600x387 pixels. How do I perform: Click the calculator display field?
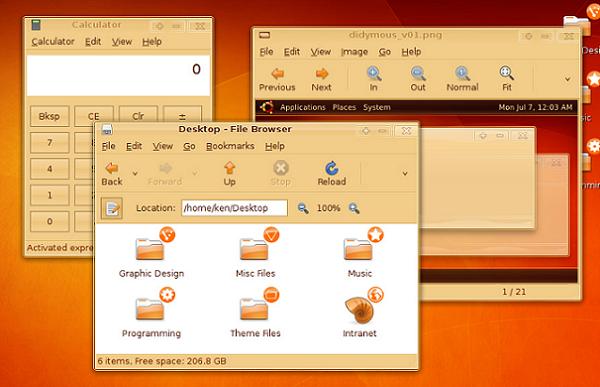coord(118,76)
